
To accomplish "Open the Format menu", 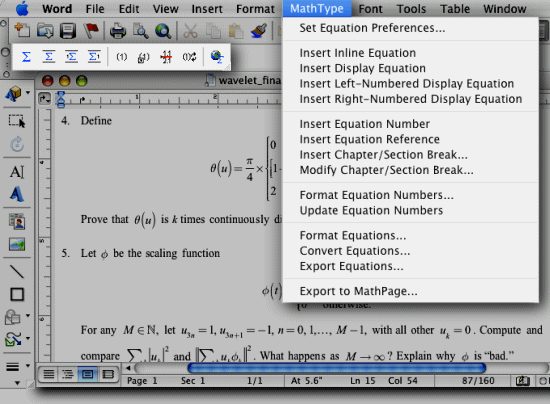I will pyautogui.click(x=255, y=8).
